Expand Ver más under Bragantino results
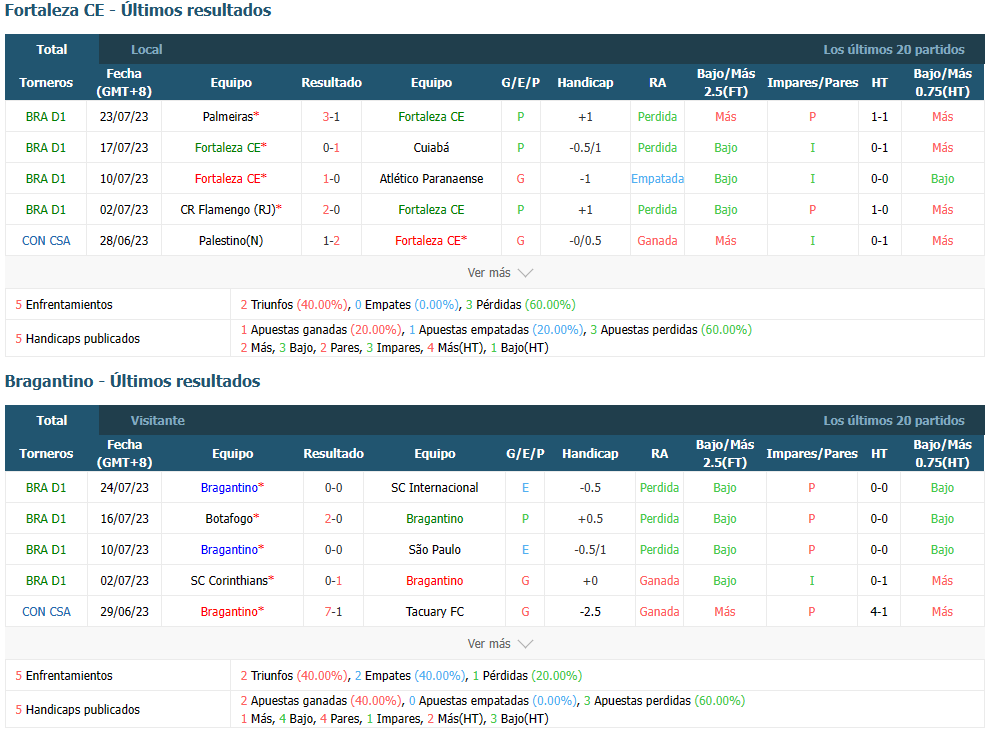Image resolution: width=990 pixels, height=734 pixels. tap(500, 644)
